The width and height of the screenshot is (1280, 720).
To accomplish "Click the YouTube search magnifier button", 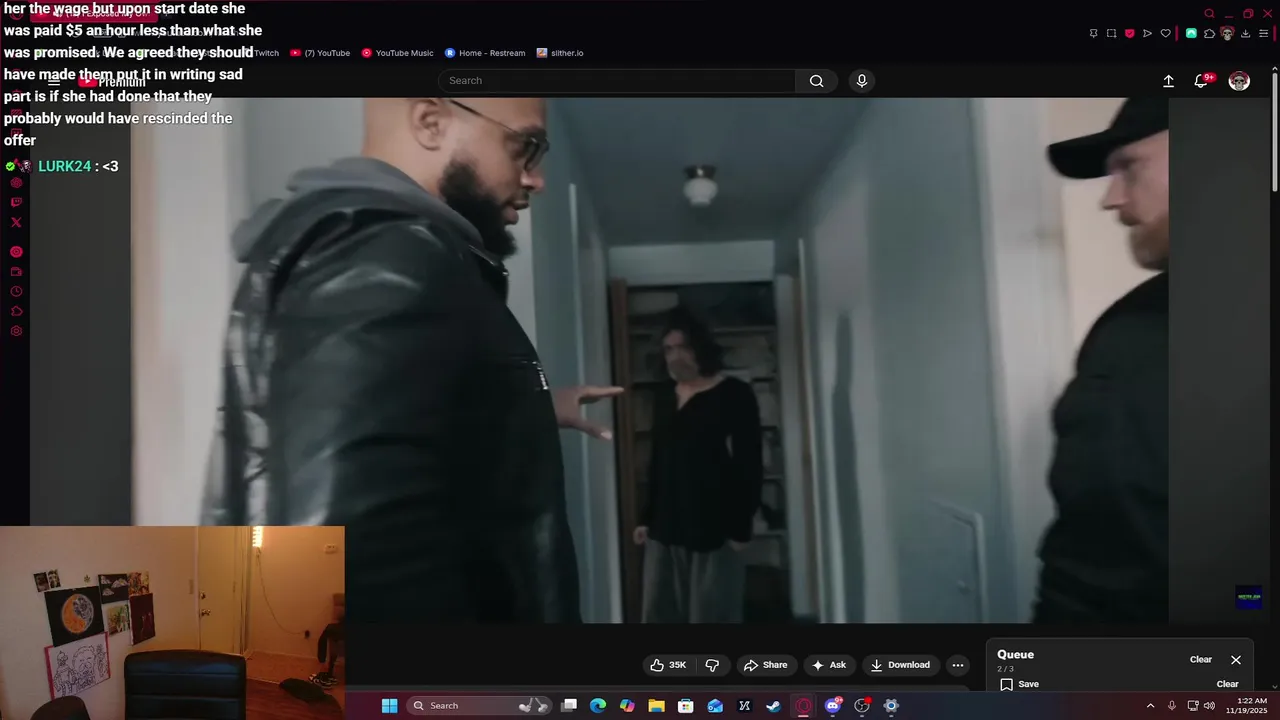I will pyautogui.click(x=817, y=81).
